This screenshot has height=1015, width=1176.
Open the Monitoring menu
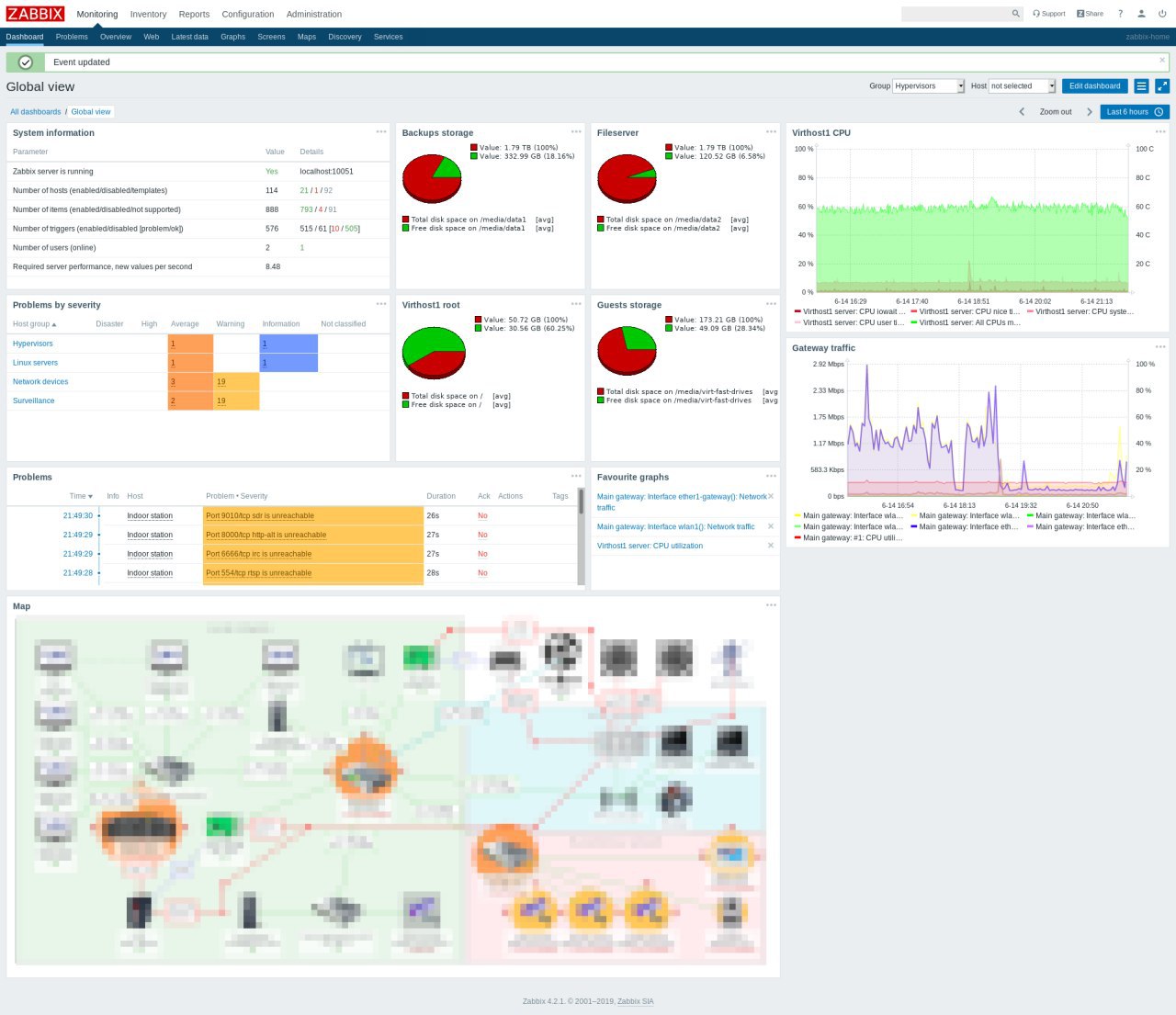pos(97,15)
